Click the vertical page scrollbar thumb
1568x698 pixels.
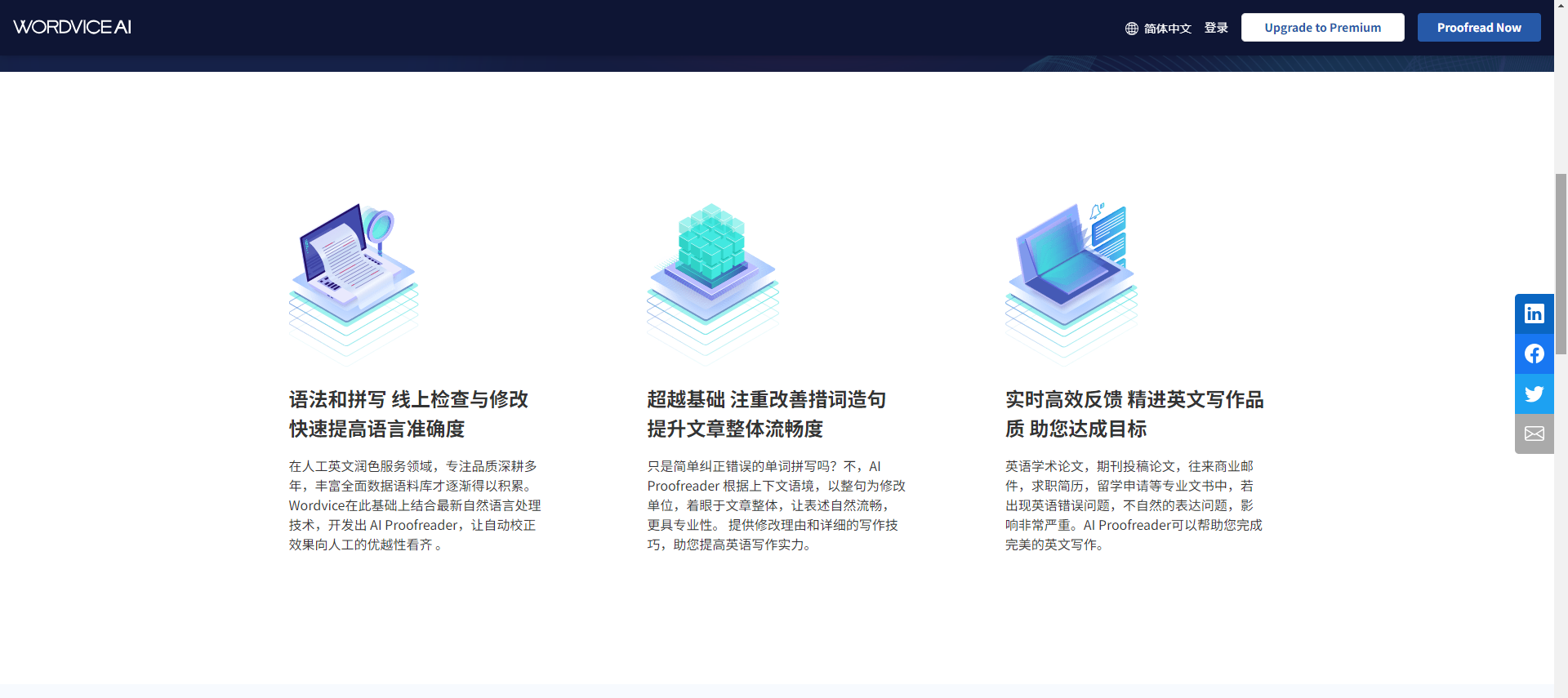coord(1561,263)
